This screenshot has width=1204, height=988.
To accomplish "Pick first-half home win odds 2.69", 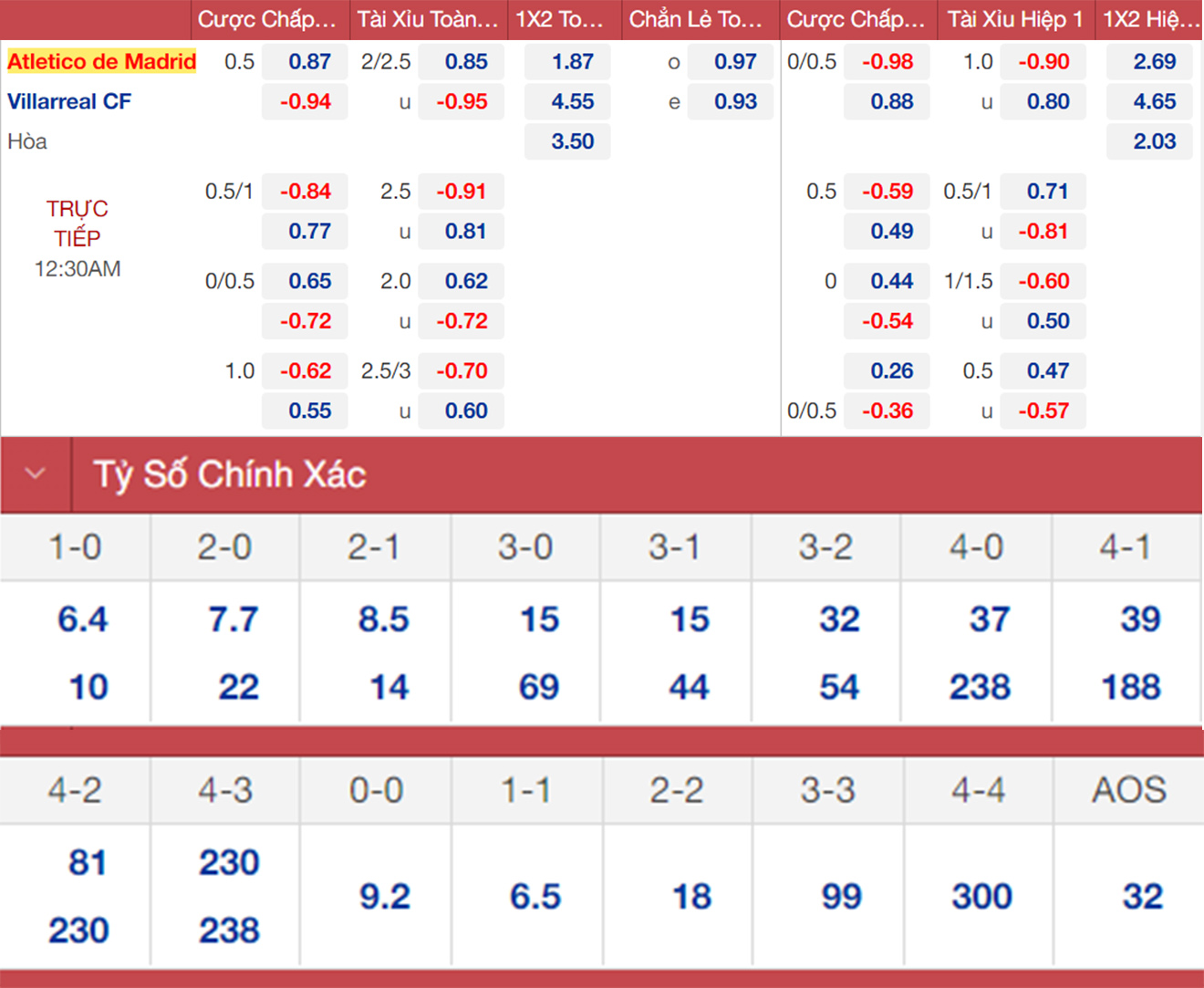I will [1153, 62].
